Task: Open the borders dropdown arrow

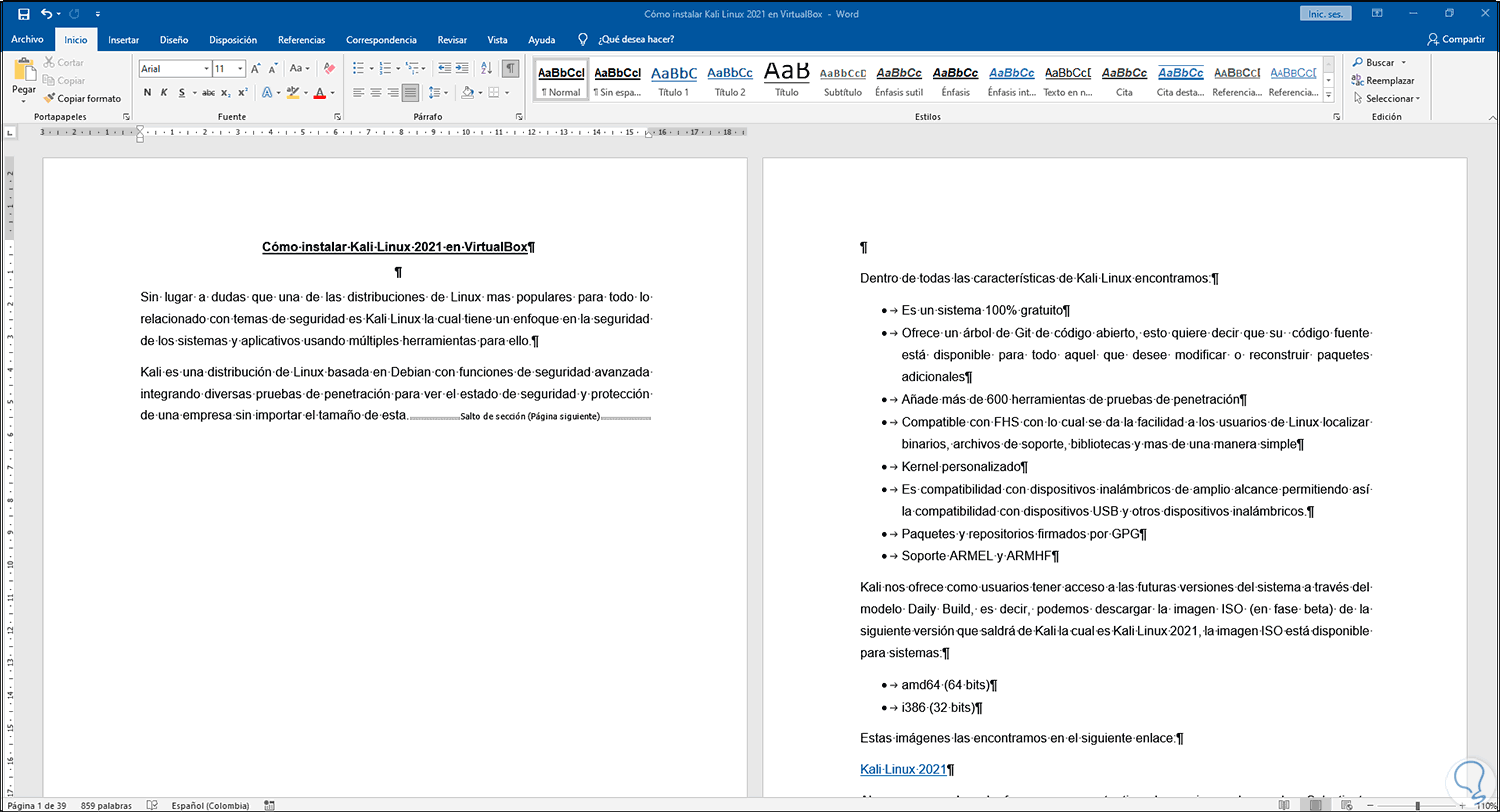Action: (x=506, y=93)
